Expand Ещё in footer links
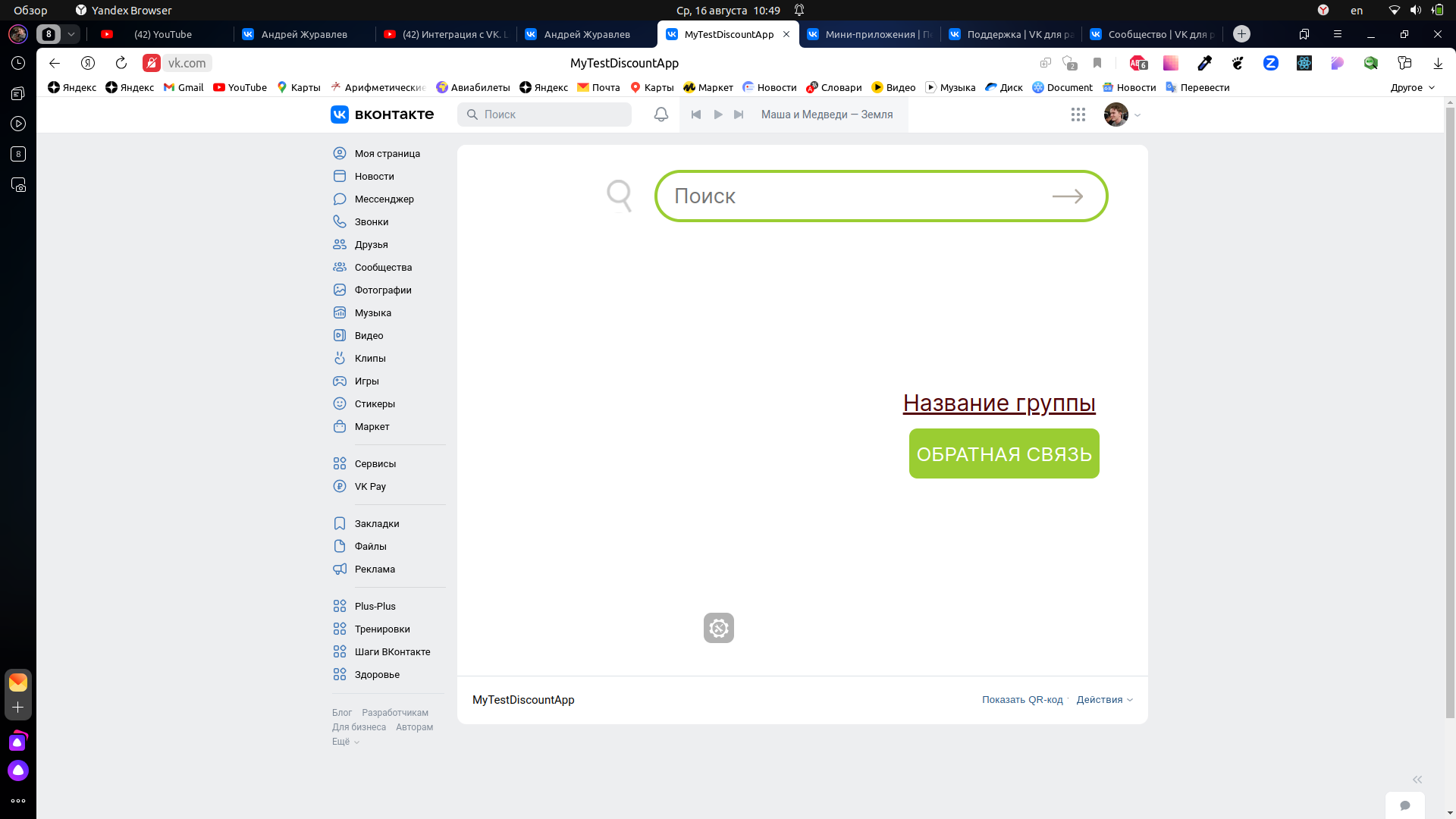 [x=346, y=742]
